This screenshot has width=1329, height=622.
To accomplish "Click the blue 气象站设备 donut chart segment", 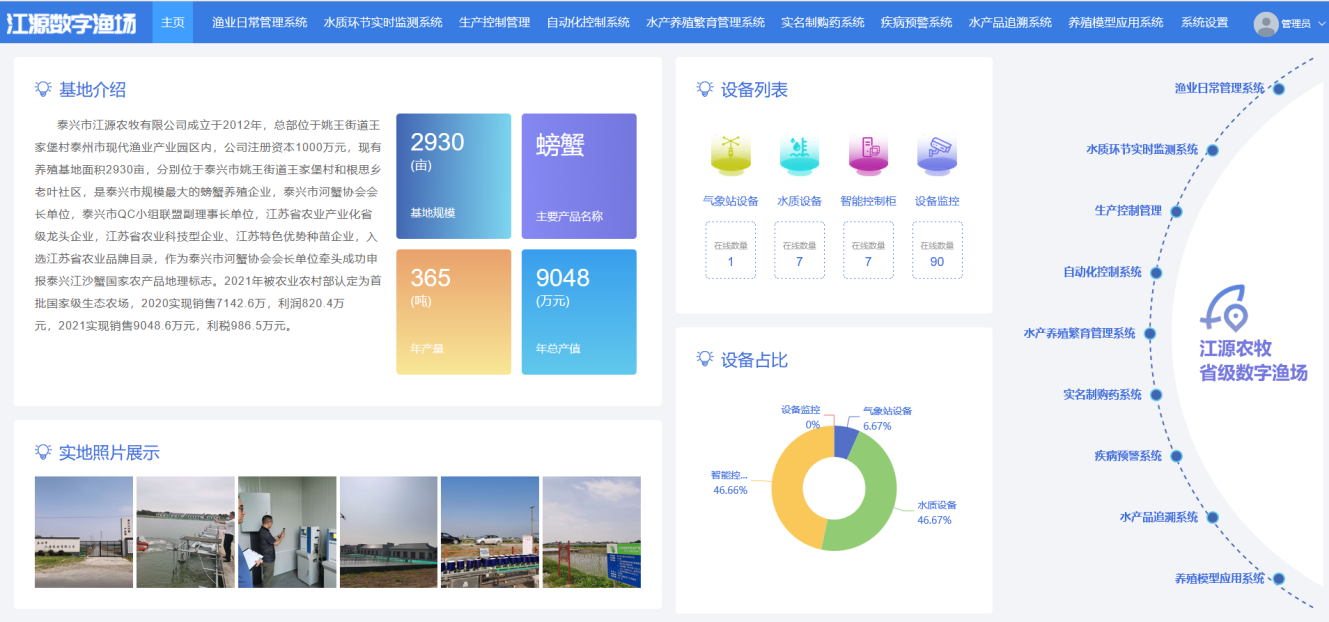I will pos(845,441).
